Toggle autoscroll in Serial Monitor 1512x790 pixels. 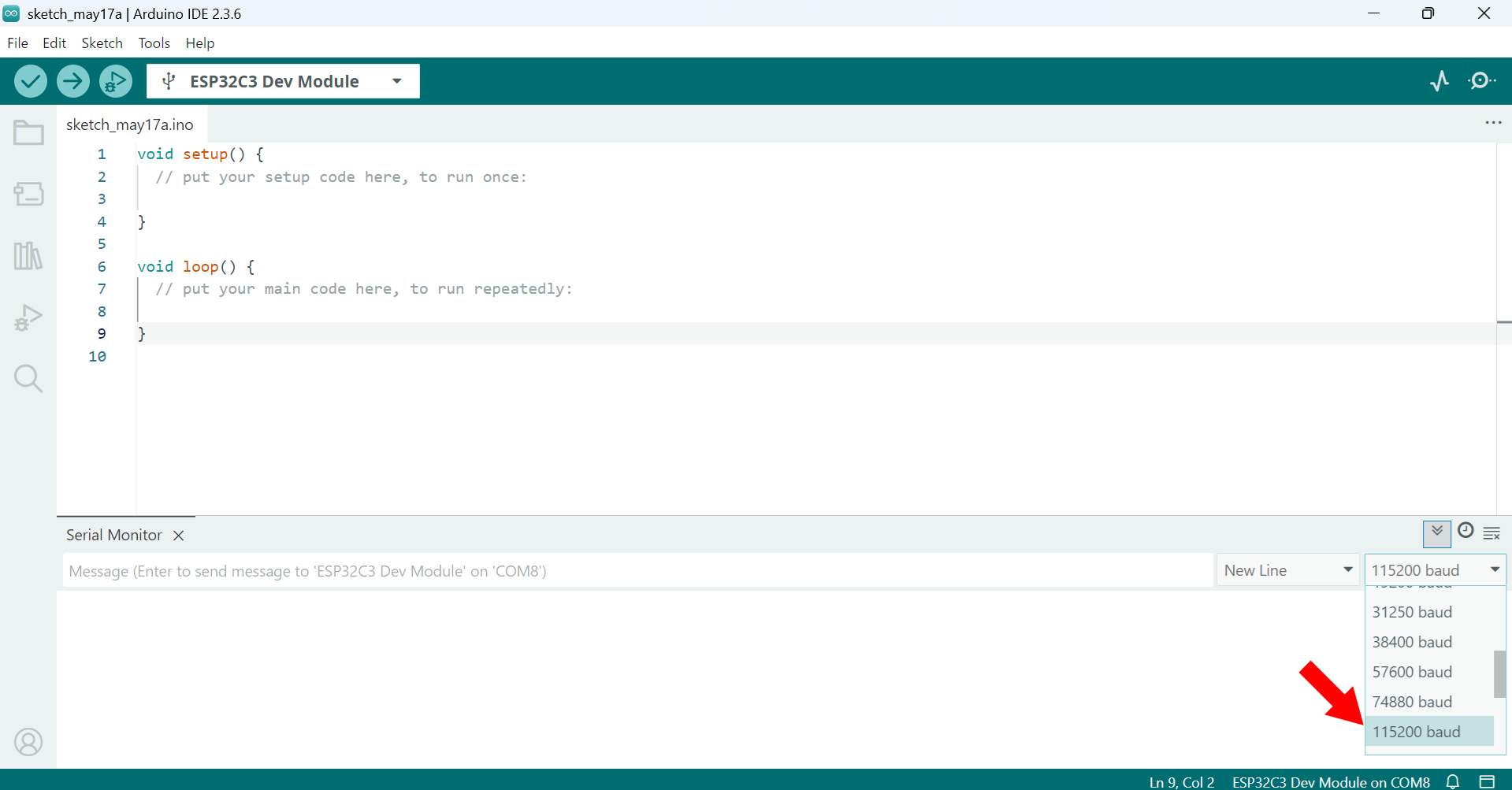pyautogui.click(x=1437, y=533)
